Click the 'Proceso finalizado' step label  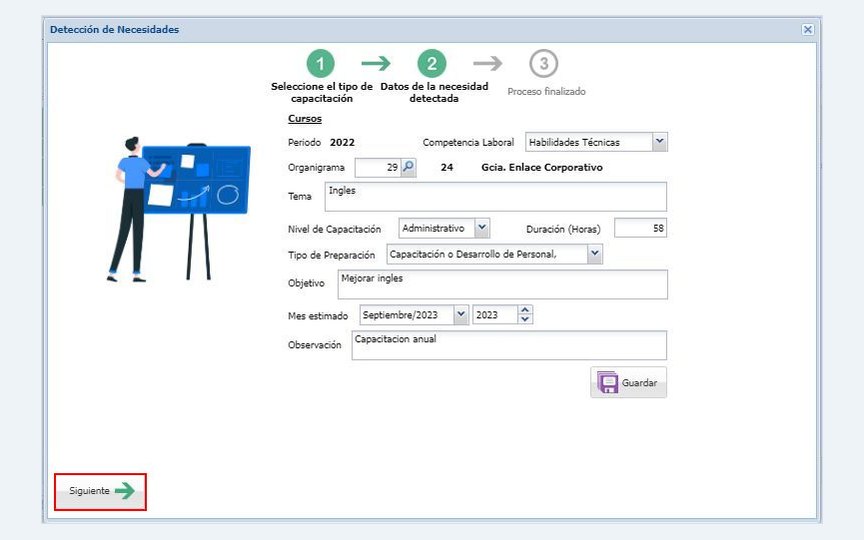click(546, 91)
